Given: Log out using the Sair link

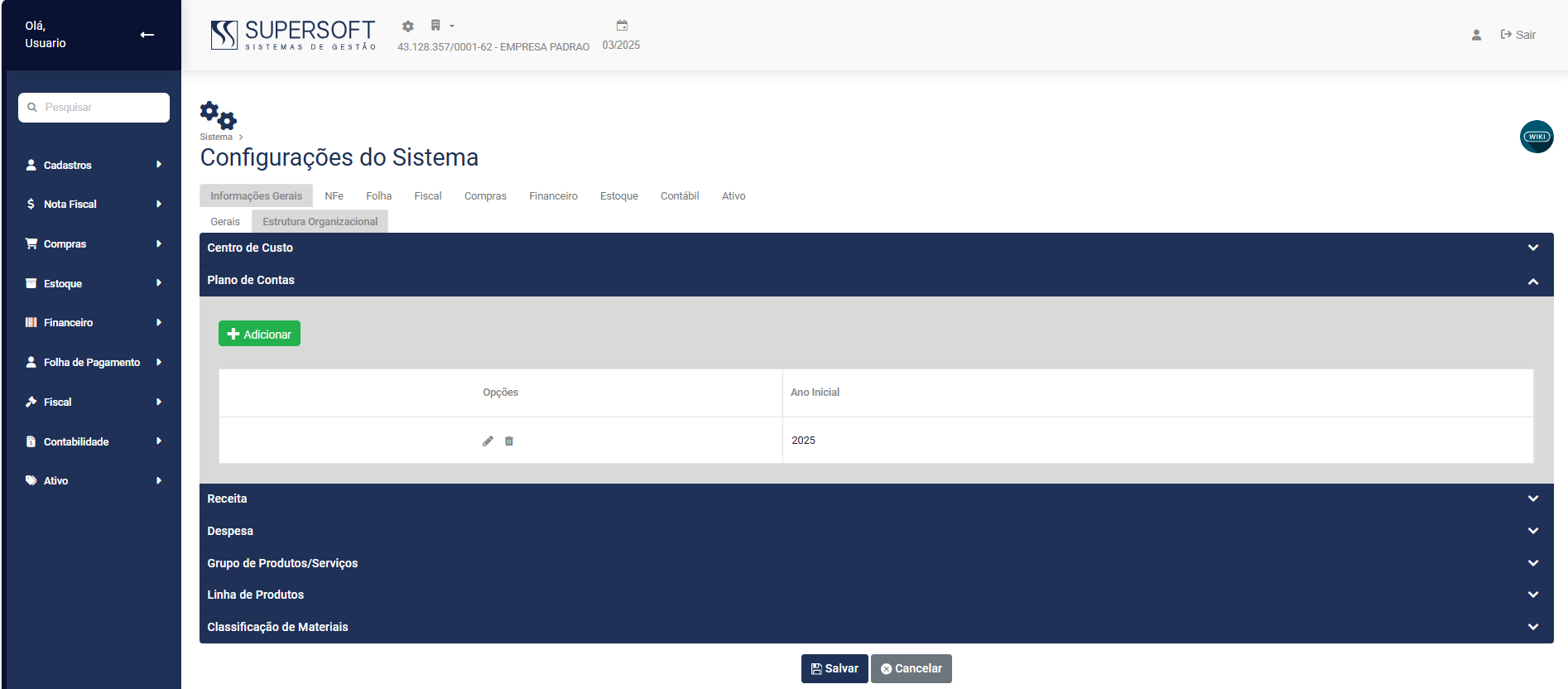Looking at the screenshot, I should point(1518,35).
